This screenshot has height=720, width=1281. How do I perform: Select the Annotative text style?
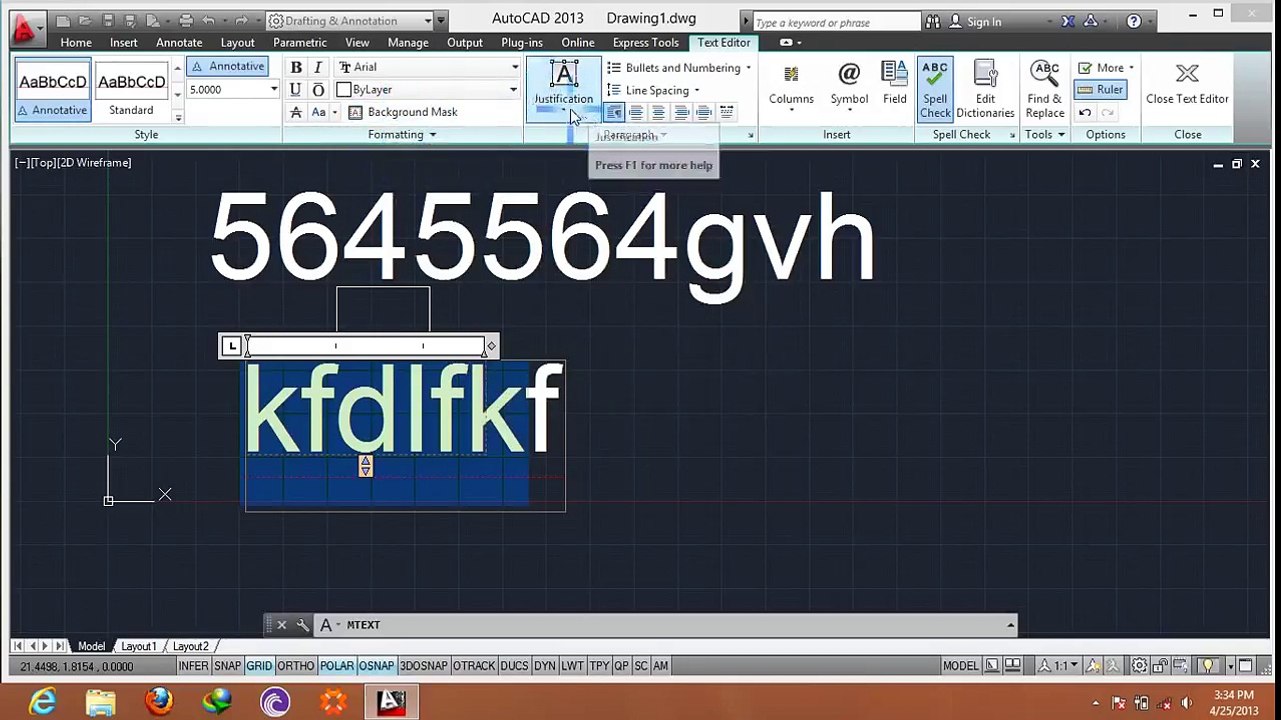point(53,90)
